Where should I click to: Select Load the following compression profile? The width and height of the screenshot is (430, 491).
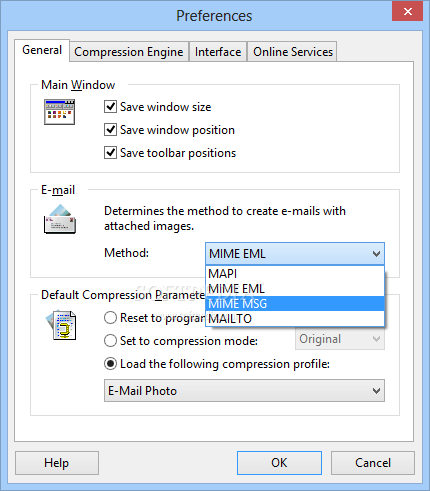point(110,364)
